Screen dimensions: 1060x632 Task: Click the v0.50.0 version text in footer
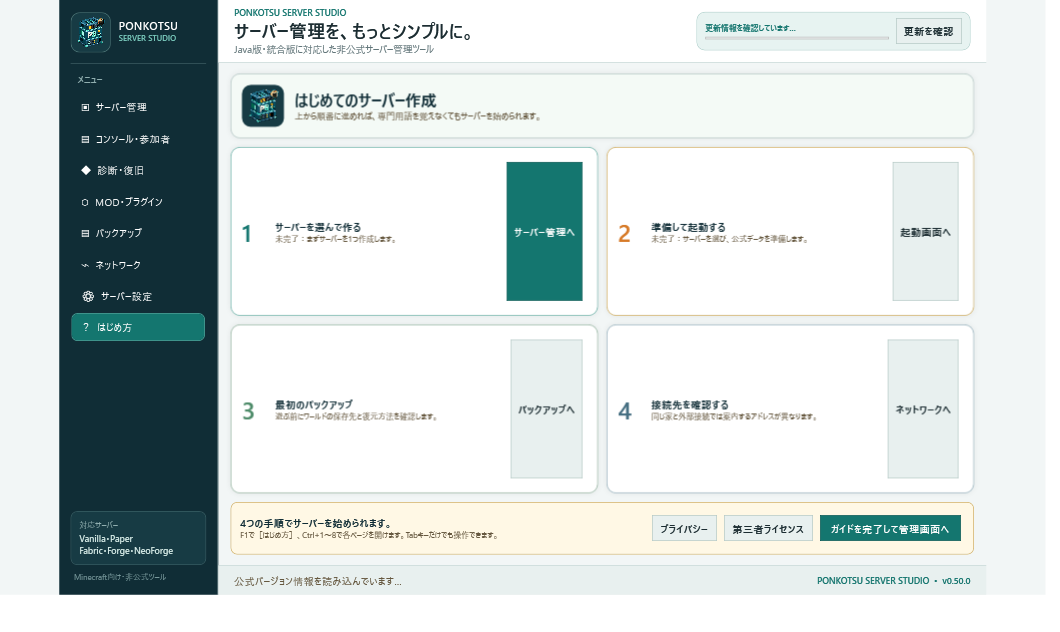(x=956, y=581)
